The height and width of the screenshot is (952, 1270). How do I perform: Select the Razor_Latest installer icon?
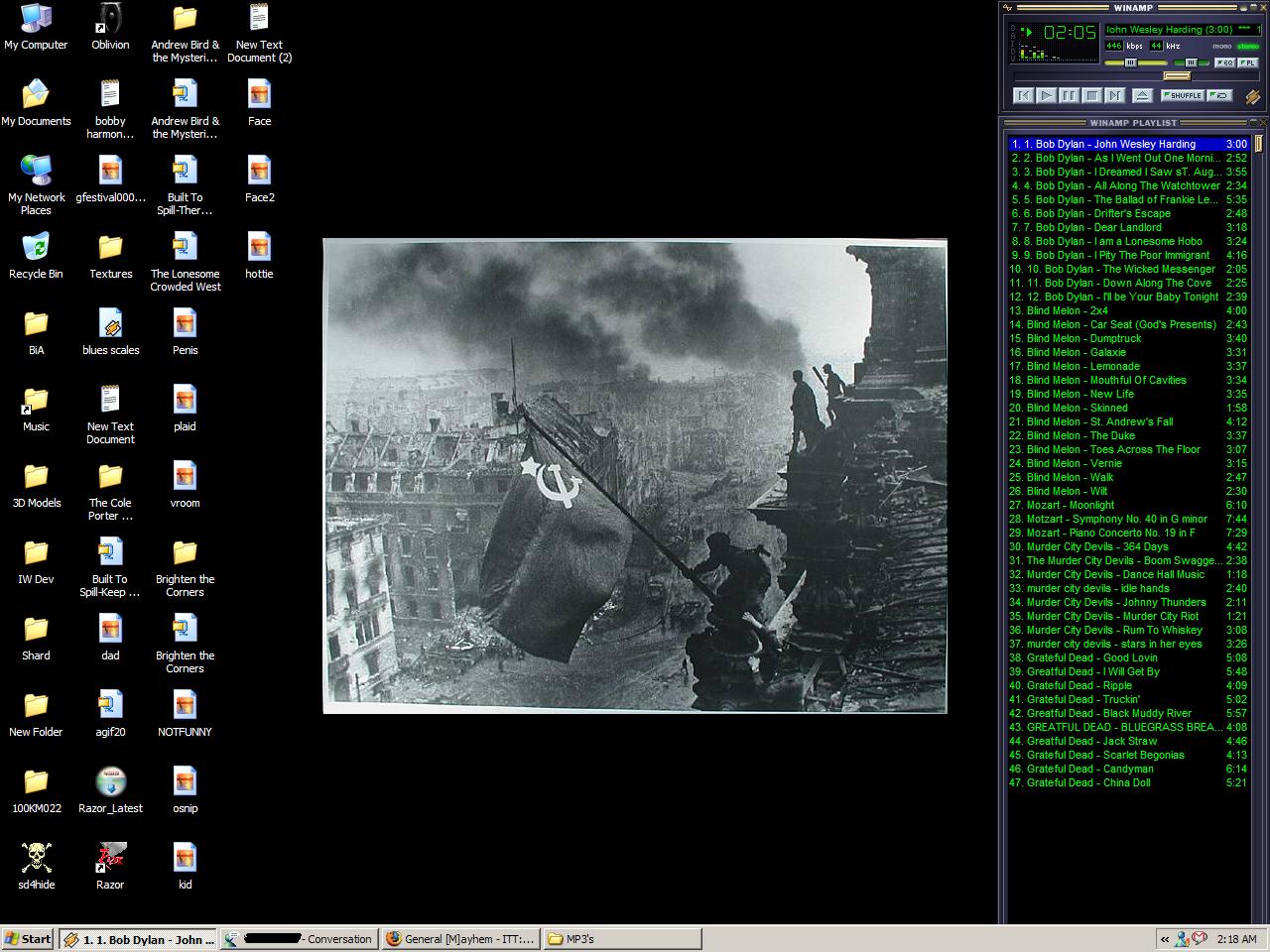tap(110, 790)
